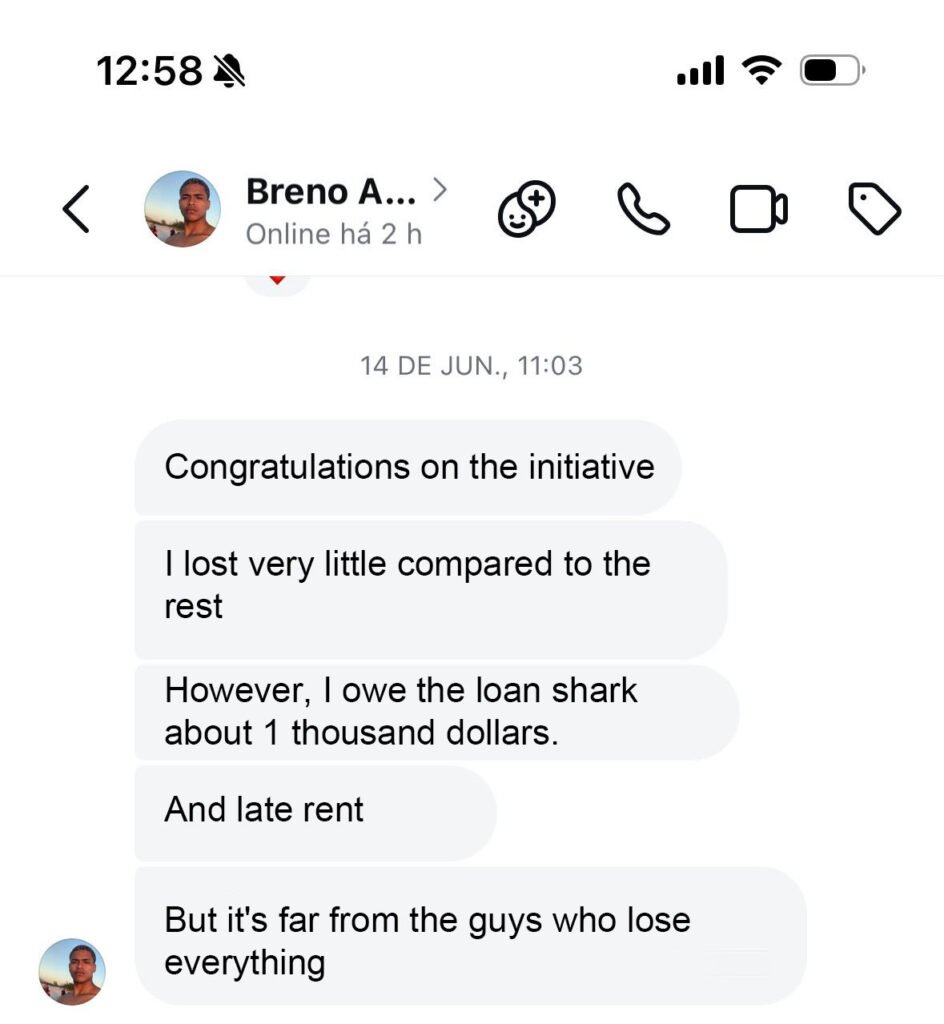Tap the "guys who lose everything" message
Viewport: 944px width, 1024px height.
click(x=470, y=938)
